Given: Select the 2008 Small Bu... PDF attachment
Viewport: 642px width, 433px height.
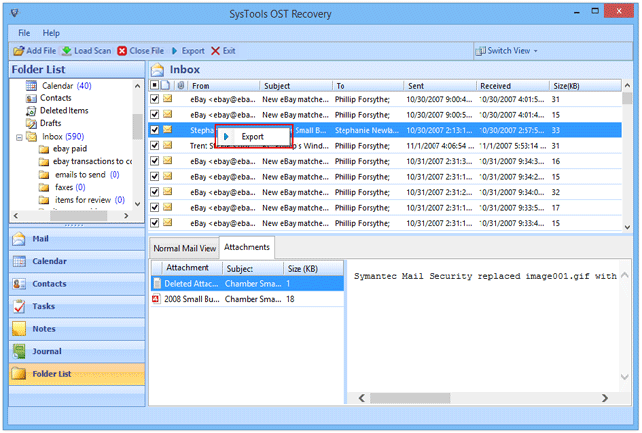Looking at the screenshot, I should tap(247, 299).
